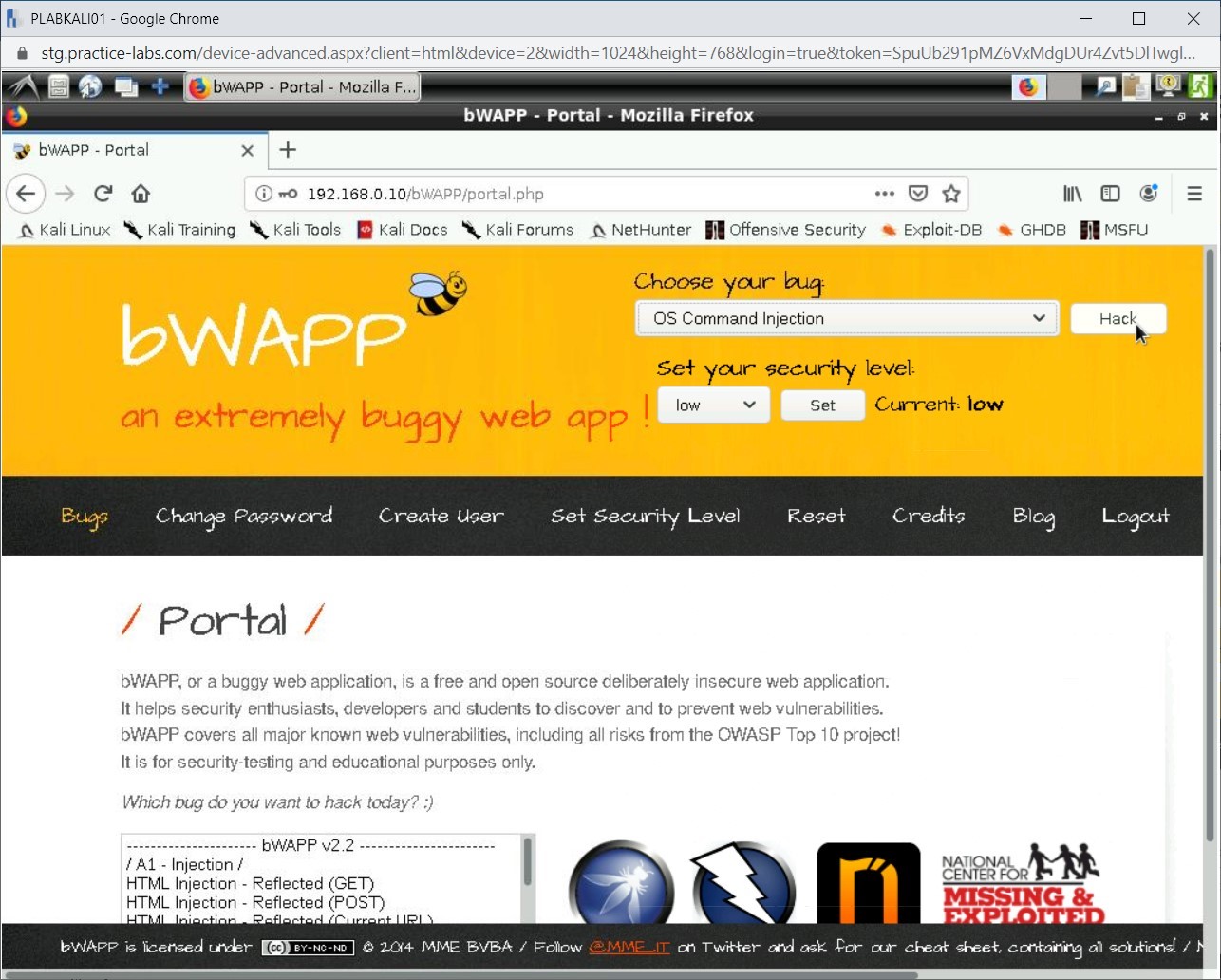Click the reload page icon in Firefox
Viewport: 1221px width, 980px height.
103,193
